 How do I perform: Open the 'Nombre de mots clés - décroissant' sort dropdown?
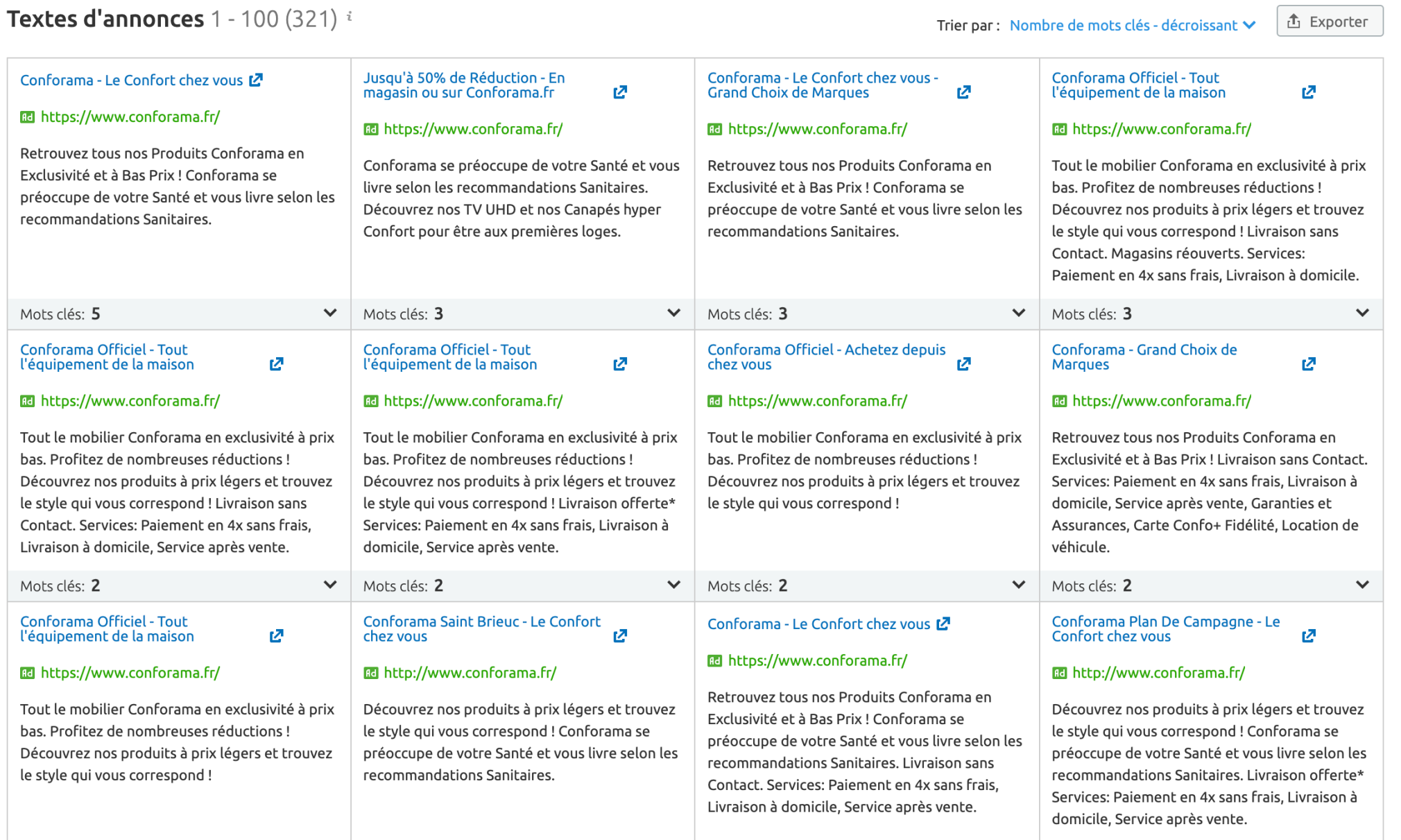pos(1132,26)
